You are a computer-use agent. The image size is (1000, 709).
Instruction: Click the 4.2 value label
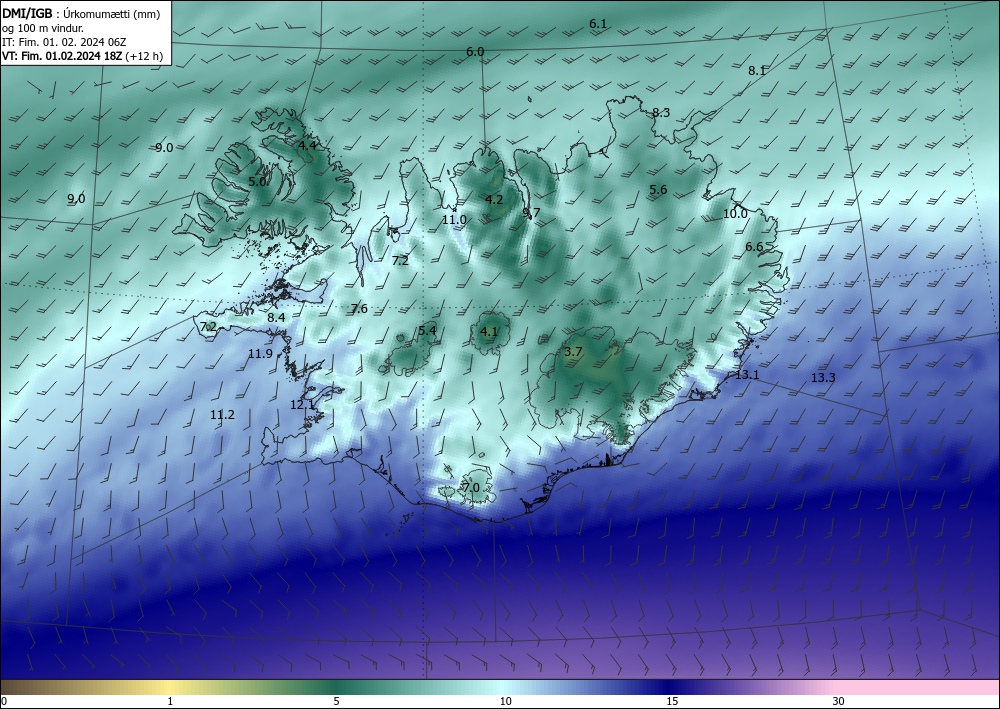[494, 200]
